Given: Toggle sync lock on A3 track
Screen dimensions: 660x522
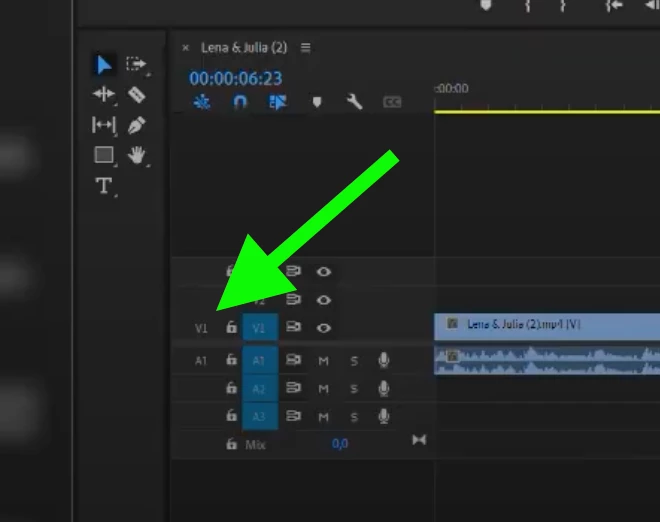Looking at the screenshot, I should pos(293,416).
